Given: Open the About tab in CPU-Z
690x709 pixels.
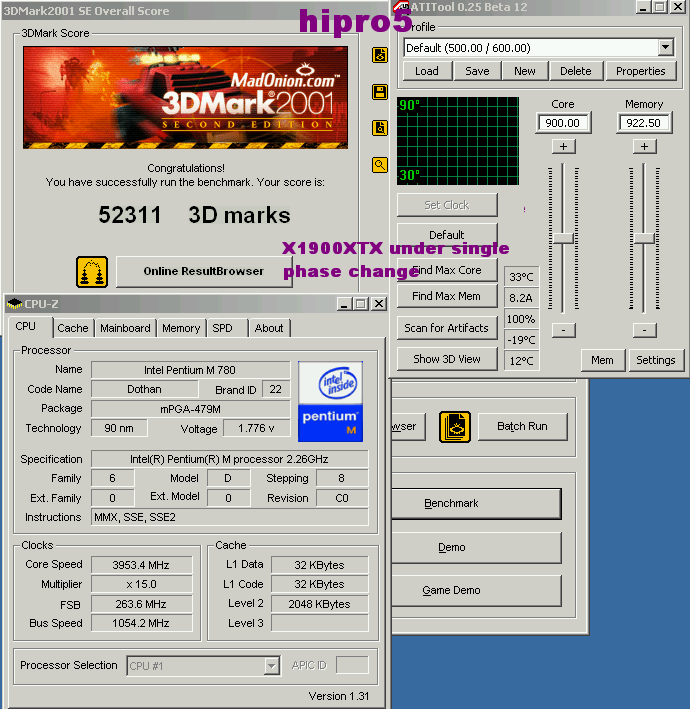Looking at the screenshot, I should [x=269, y=328].
